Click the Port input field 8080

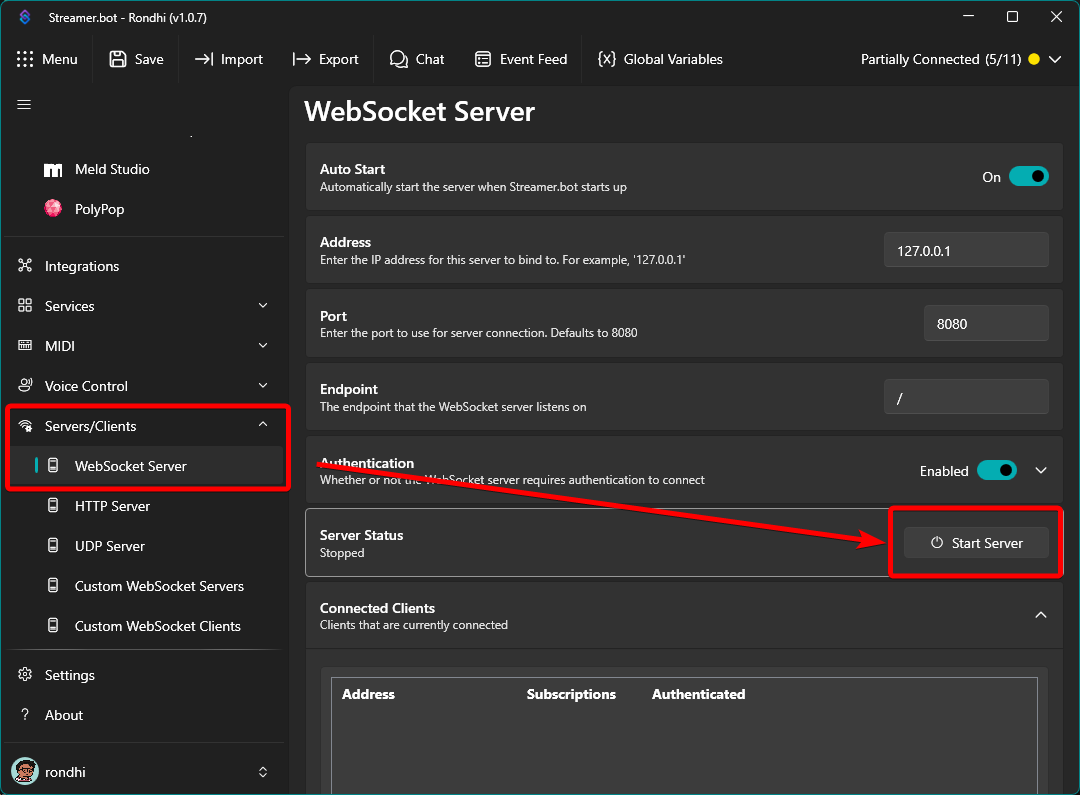point(986,323)
